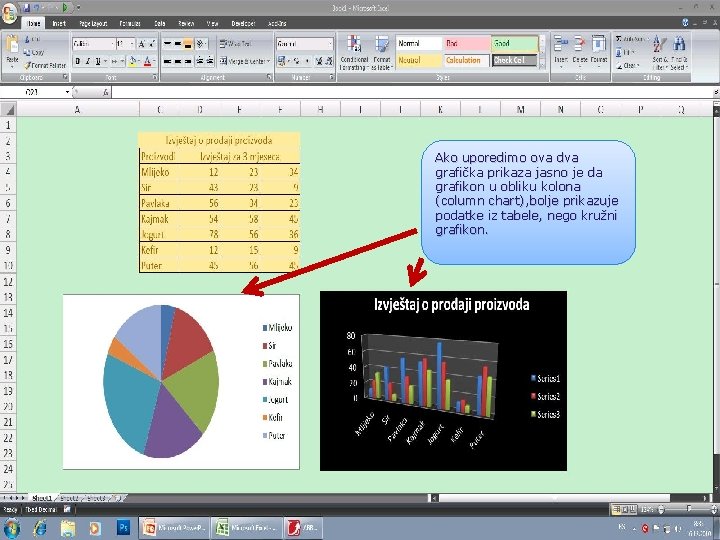Open the text Orientation options
This screenshot has height=540, width=720.
coord(201,44)
